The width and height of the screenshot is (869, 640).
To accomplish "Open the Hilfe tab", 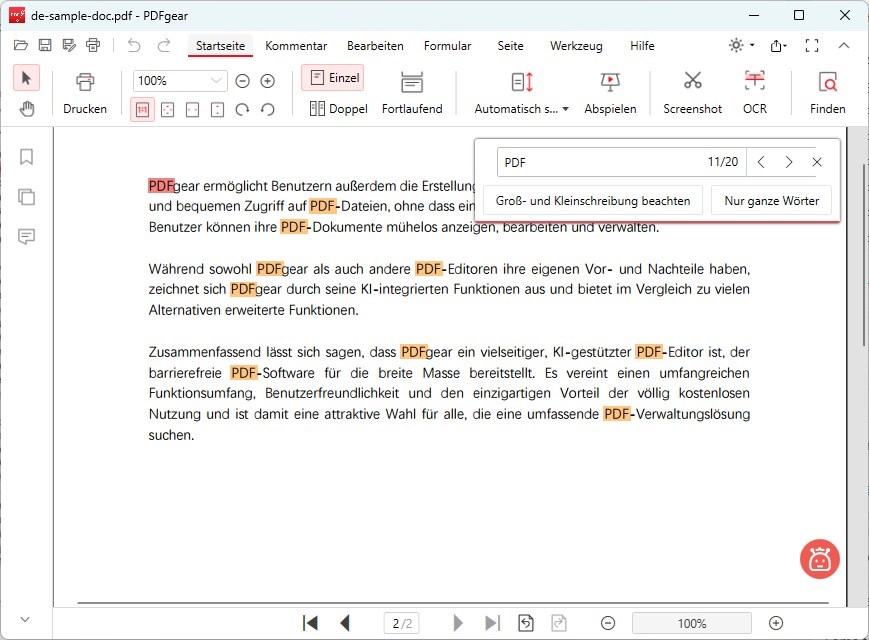I will coord(642,45).
